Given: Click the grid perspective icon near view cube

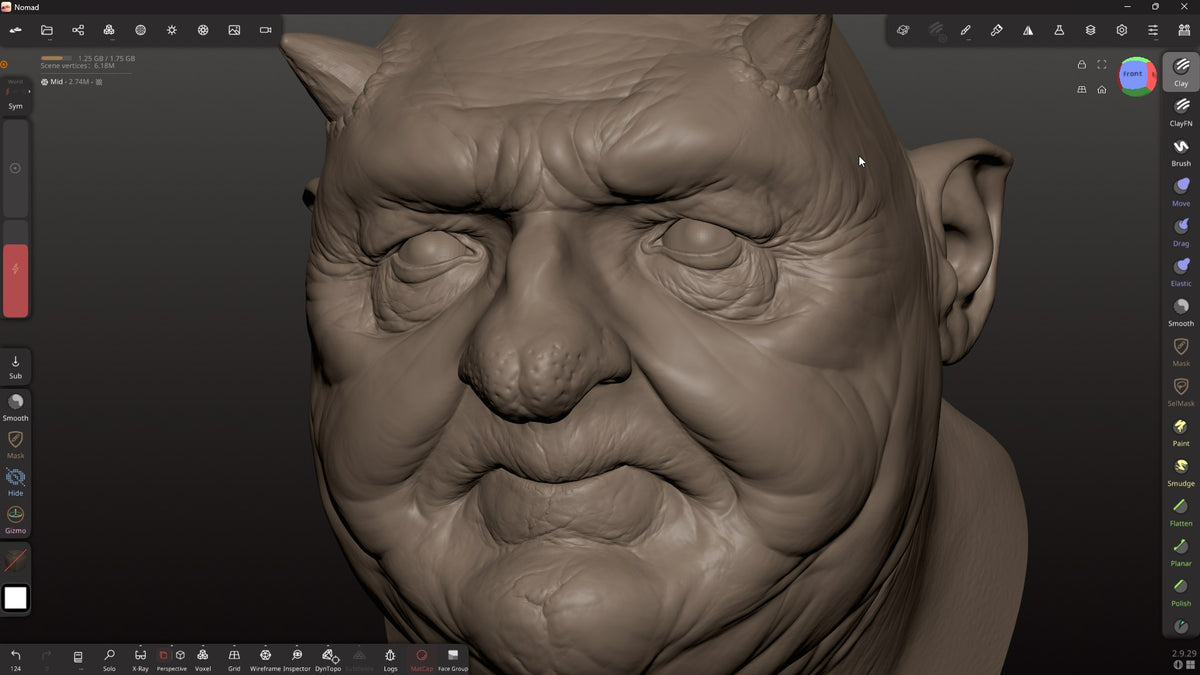Looking at the screenshot, I should [x=1081, y=89].
